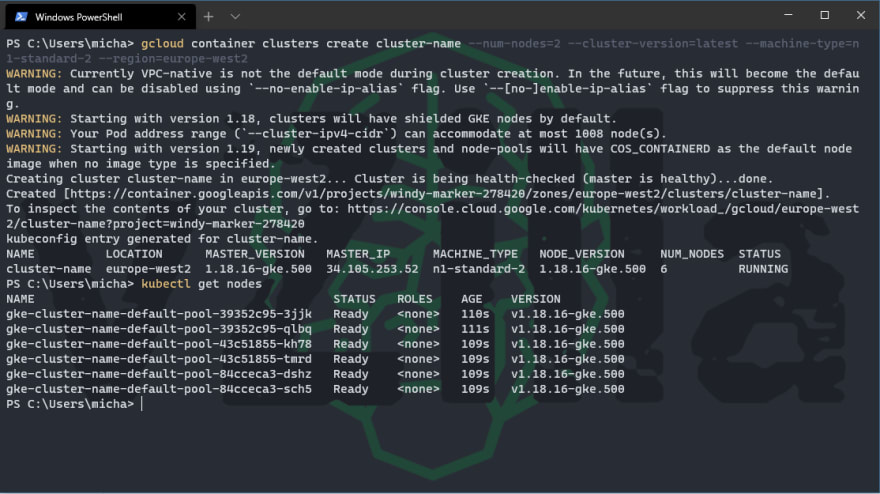
Task: Click the first 'WARNING:' label about VPC-native
Action: click(x=34, y=74)
